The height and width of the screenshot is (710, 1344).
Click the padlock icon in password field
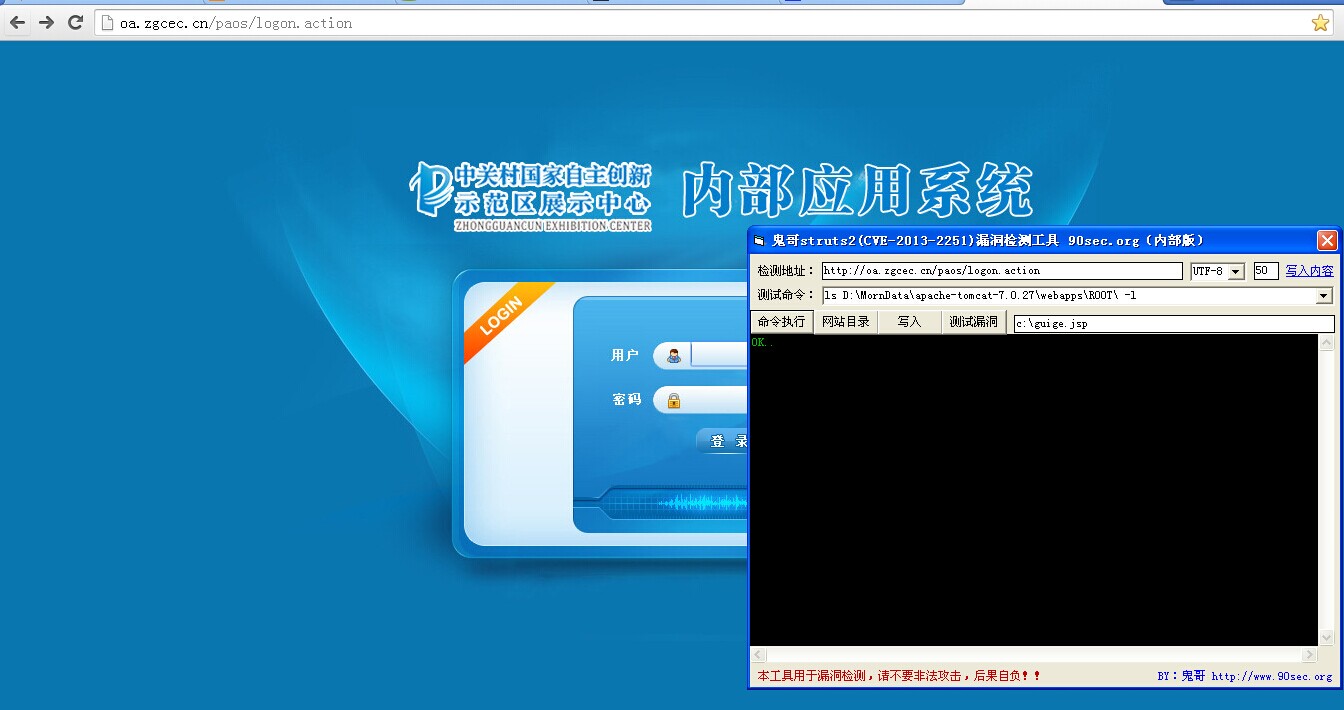tap(674, 400)
